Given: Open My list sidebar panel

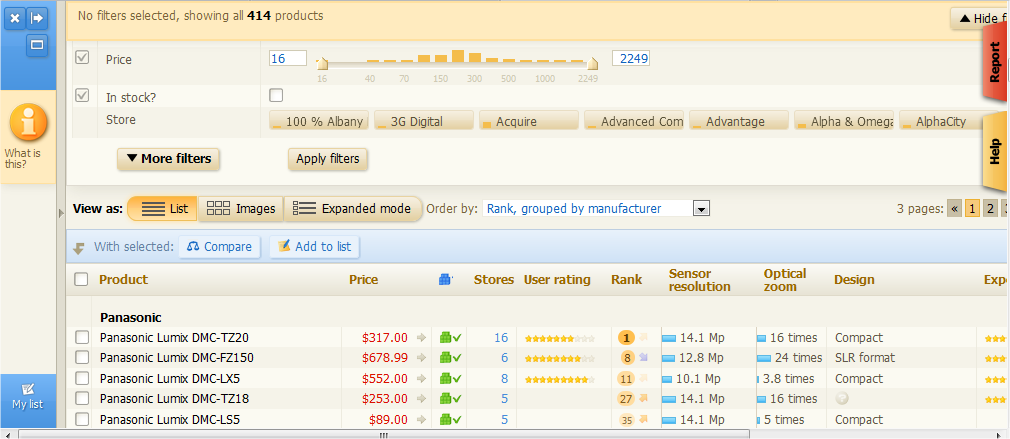Looking at the screenshot, I should (x=28, y=396).
